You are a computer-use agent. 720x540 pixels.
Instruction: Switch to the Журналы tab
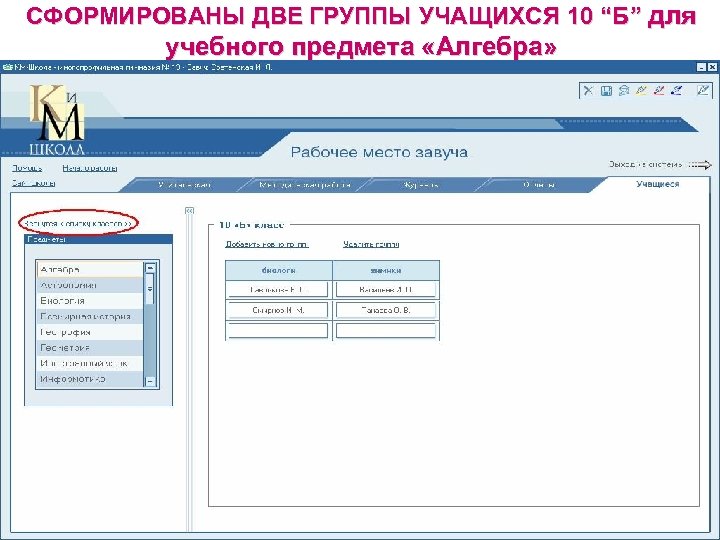tap(420, 185)
